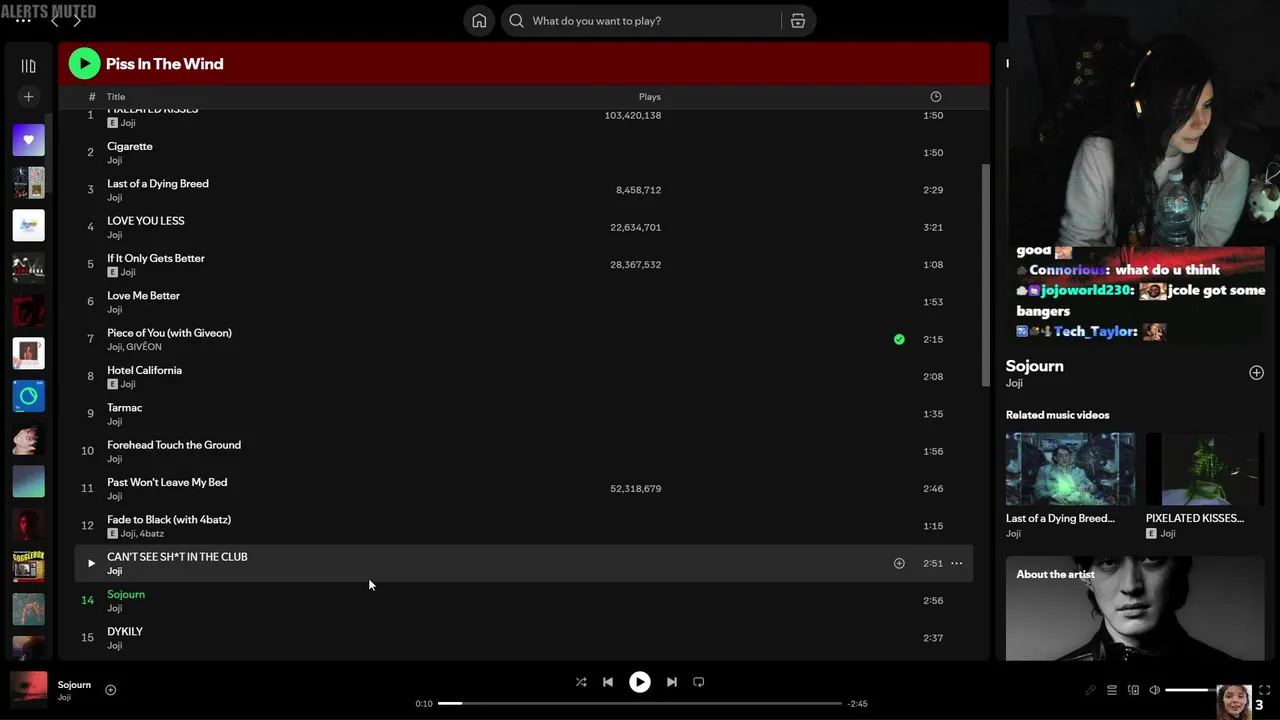Click the remaining time -2:45 label
1280x720 pixels.
tap(857, 704)
